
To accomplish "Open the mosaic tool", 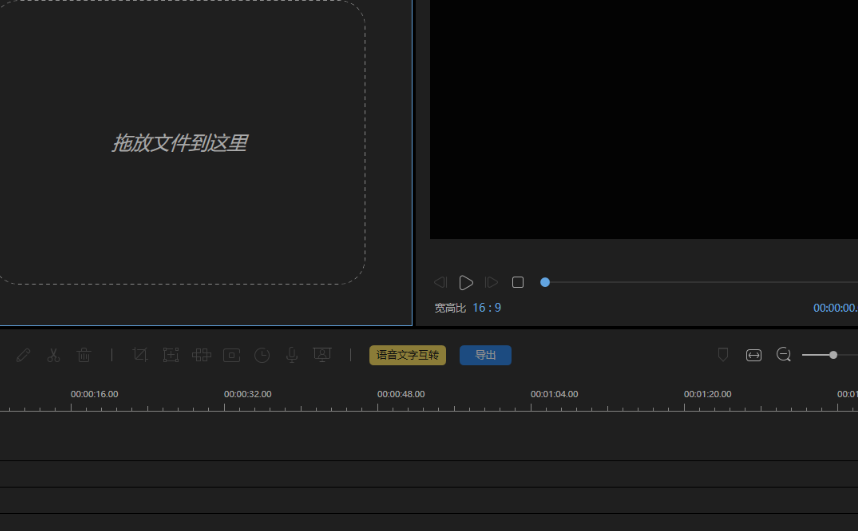I will click(x=201, y=355).
